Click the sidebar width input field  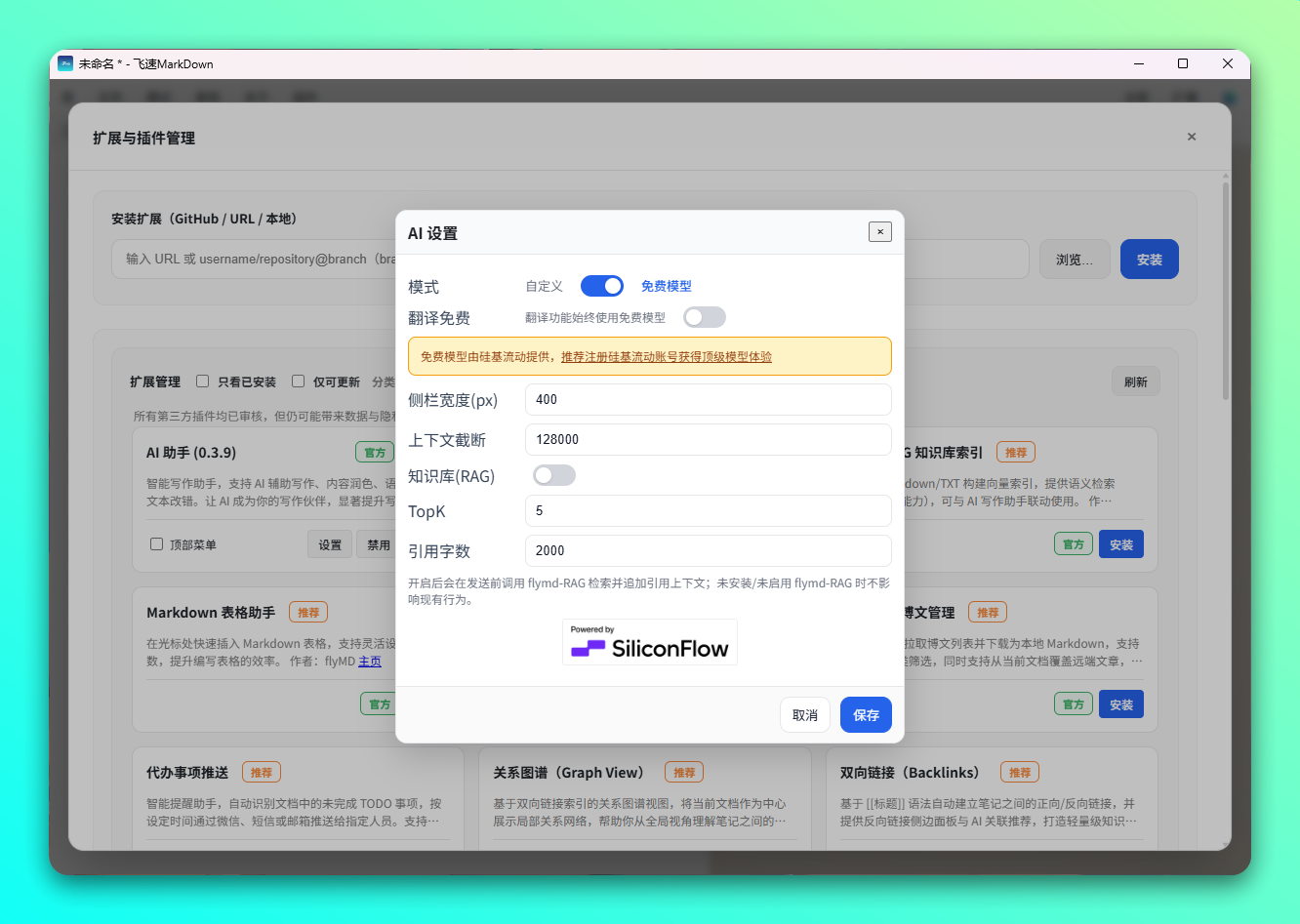click(708, 399)
